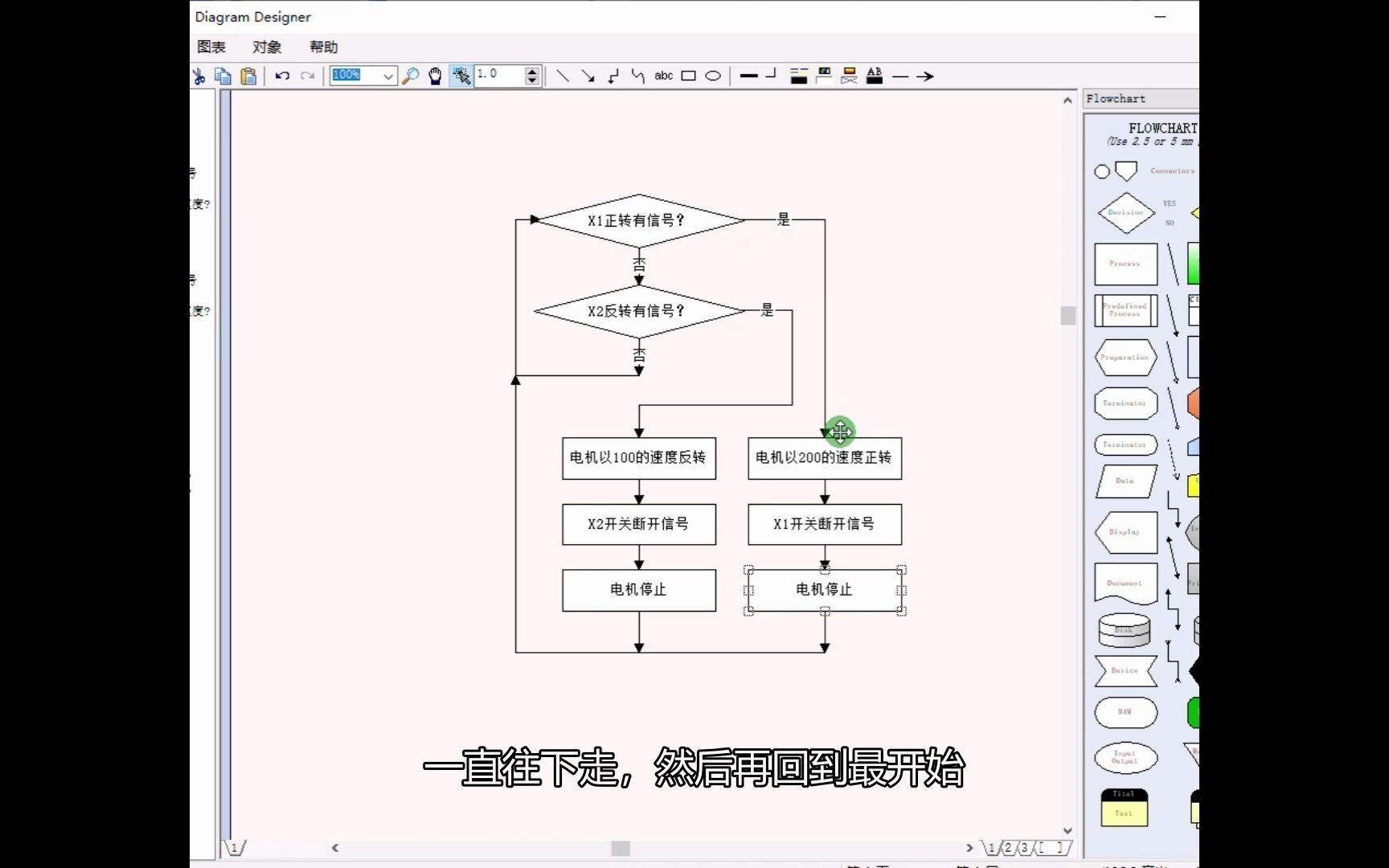Switch to palette page tab 2
Screen dimensions: 1389x868
click(1008, 848)
